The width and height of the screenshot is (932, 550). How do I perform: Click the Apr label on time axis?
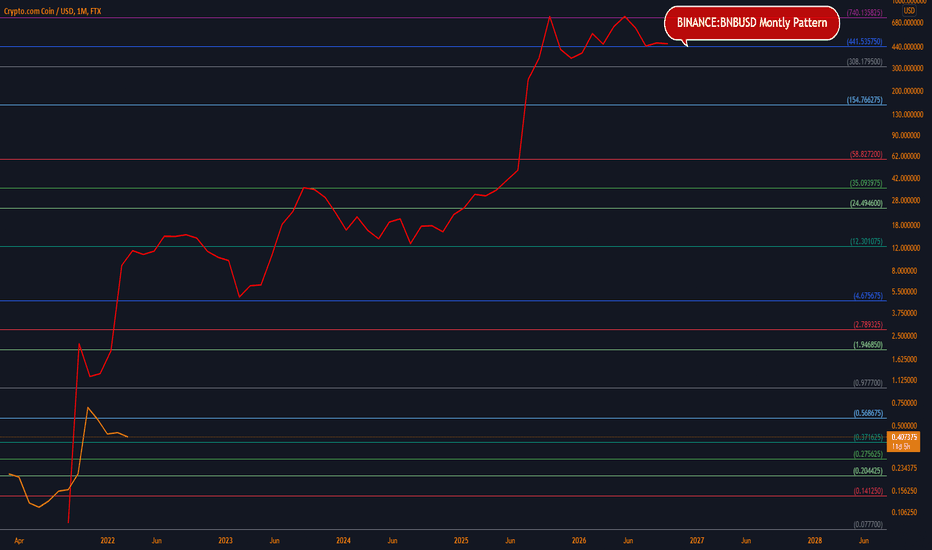[x=19, y=540]
